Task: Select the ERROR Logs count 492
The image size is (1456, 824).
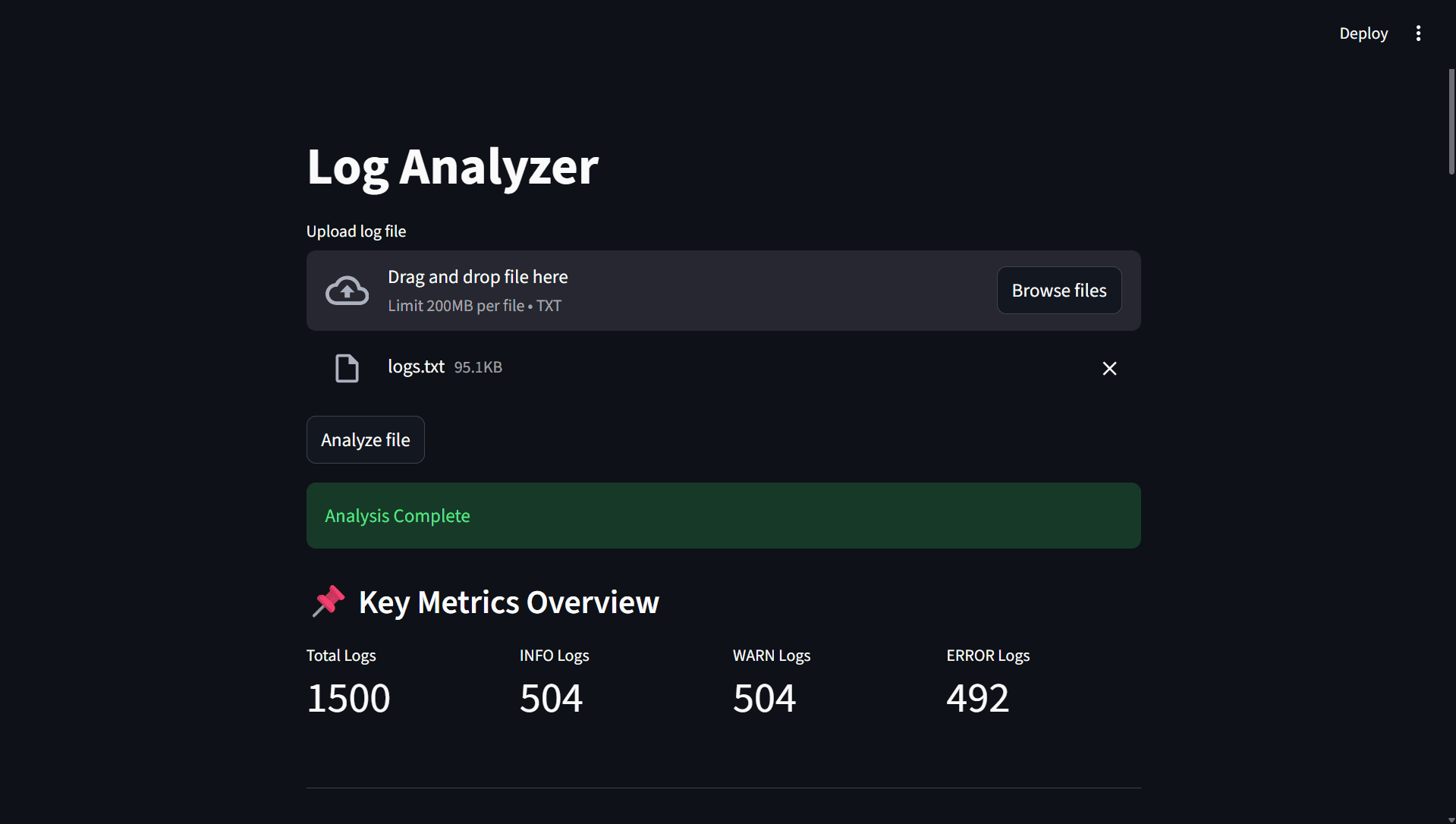Action: point(977,697)
